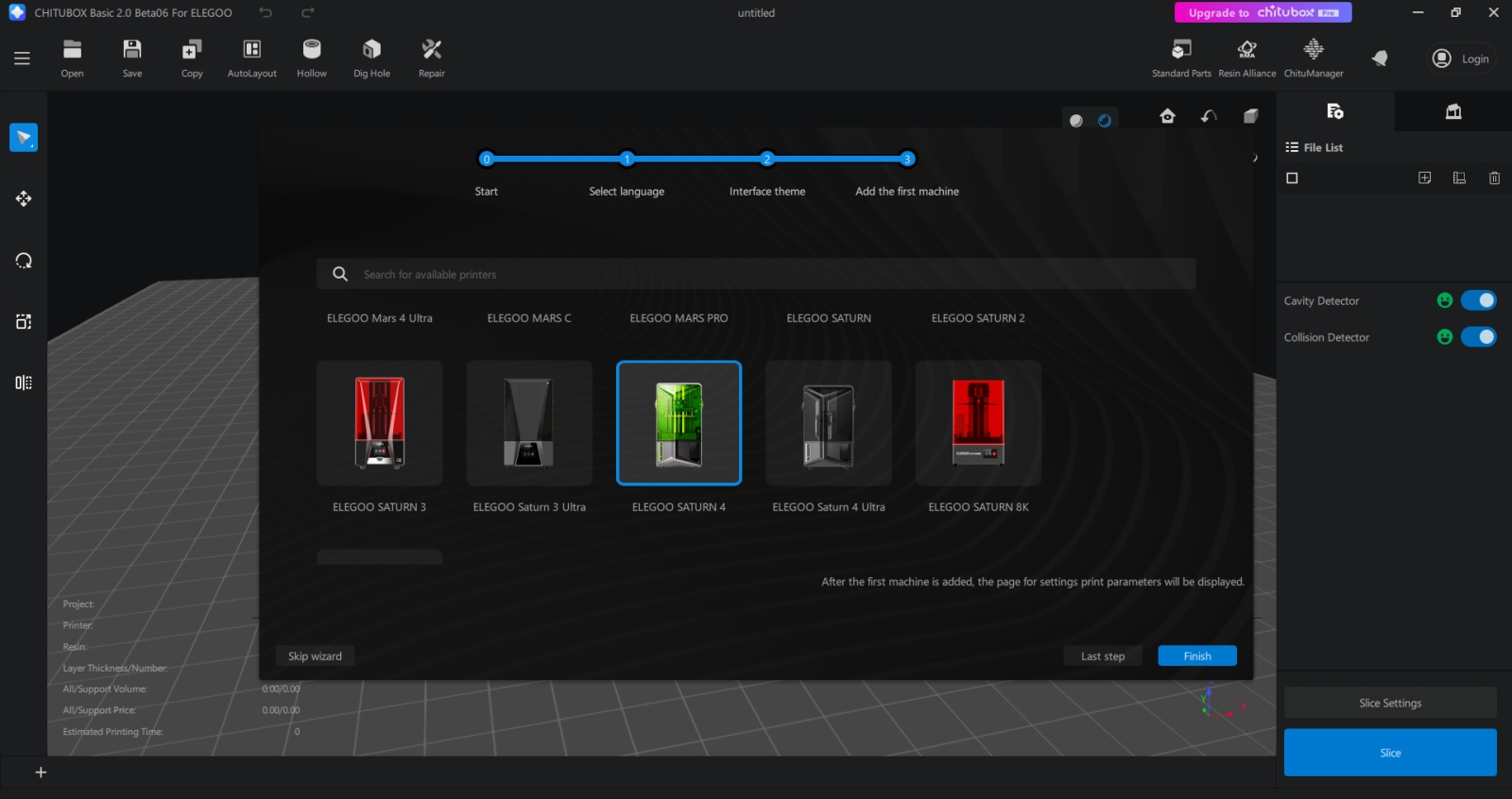Click the ELEGOO MARS PRO label
The image size is (1512, 799).
pos(679,318)
